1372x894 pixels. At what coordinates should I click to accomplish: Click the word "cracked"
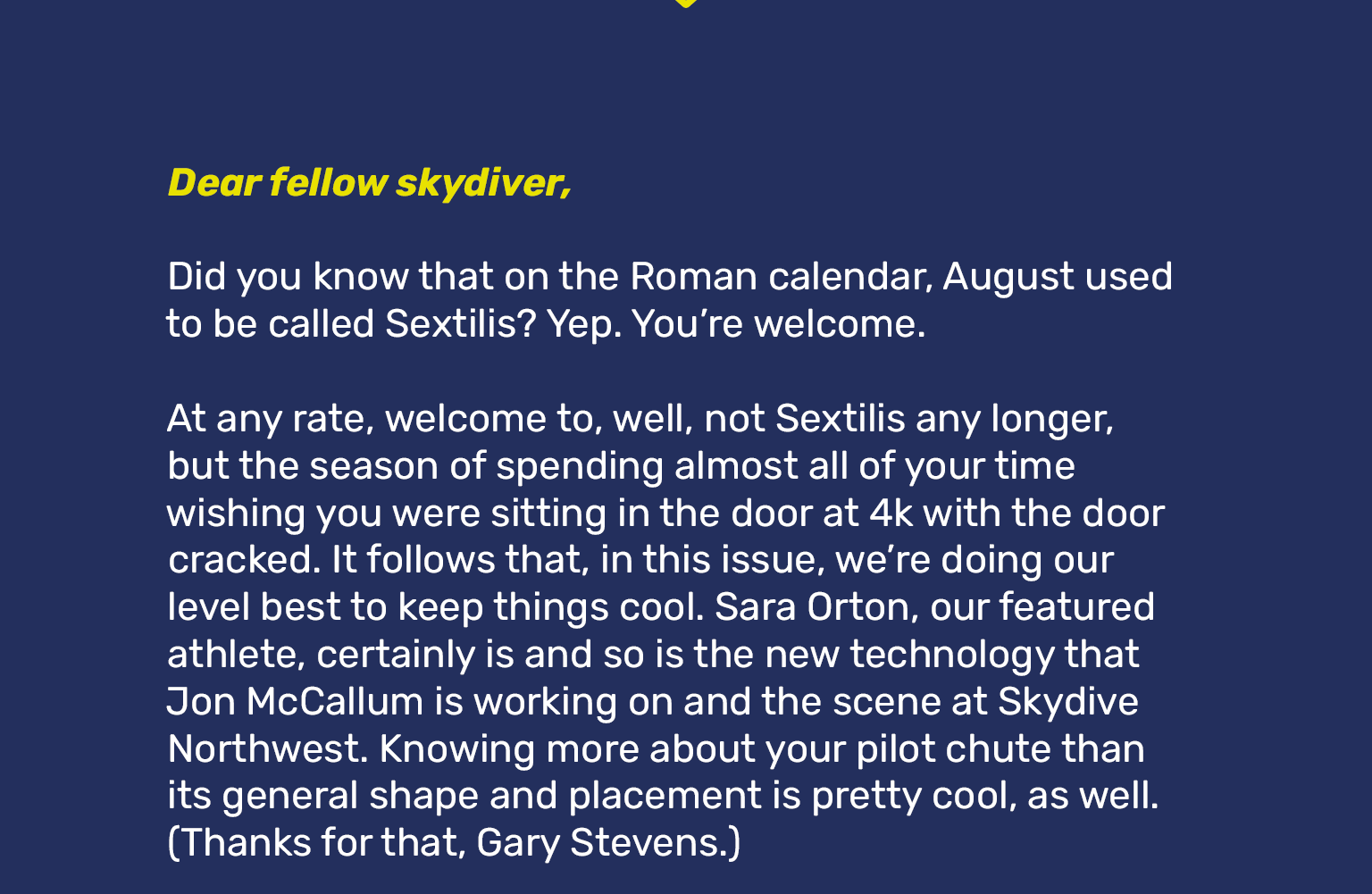tap(241, 561)
